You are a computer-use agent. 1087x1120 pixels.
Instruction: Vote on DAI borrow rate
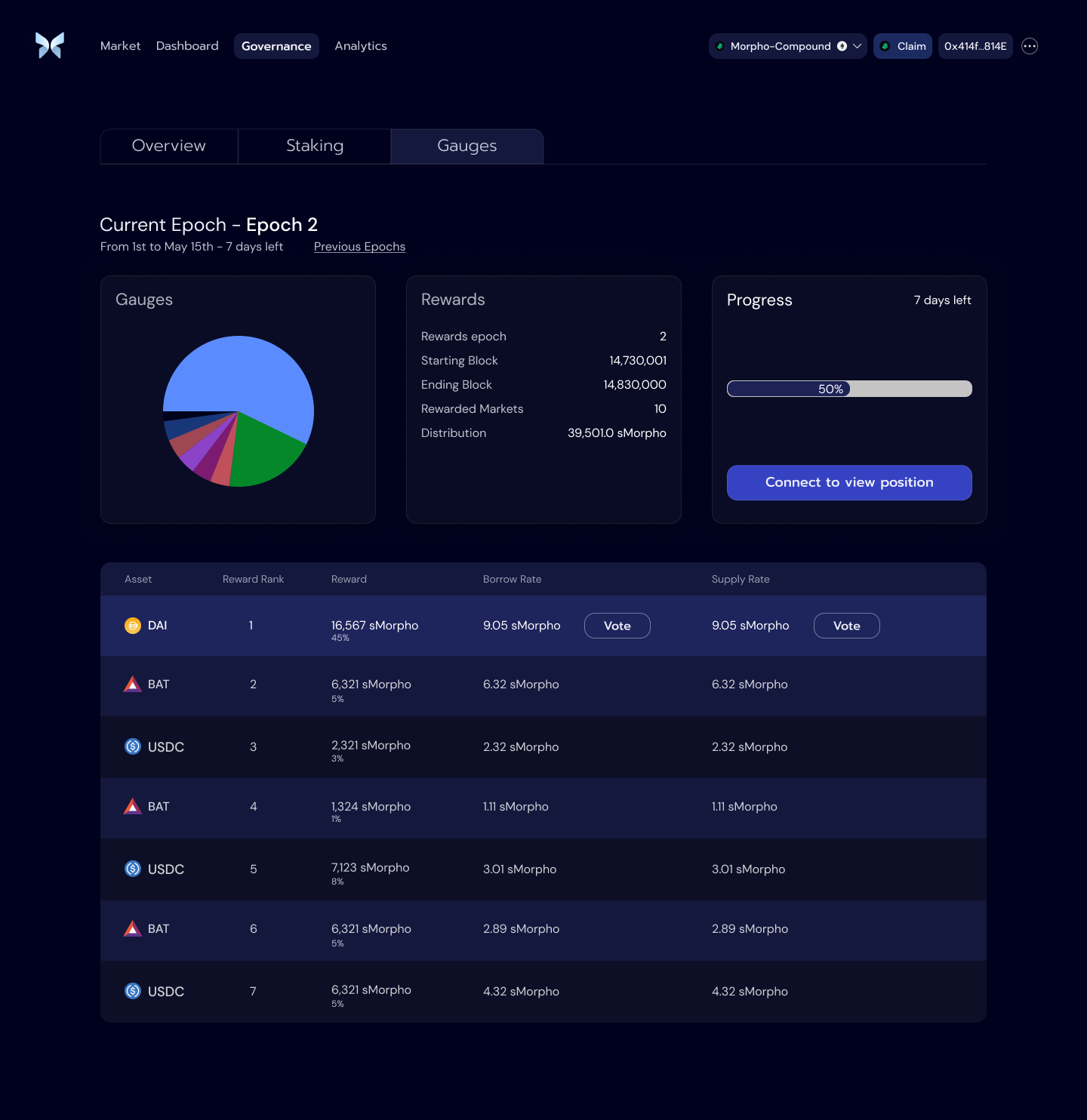[x=617, y=626]
